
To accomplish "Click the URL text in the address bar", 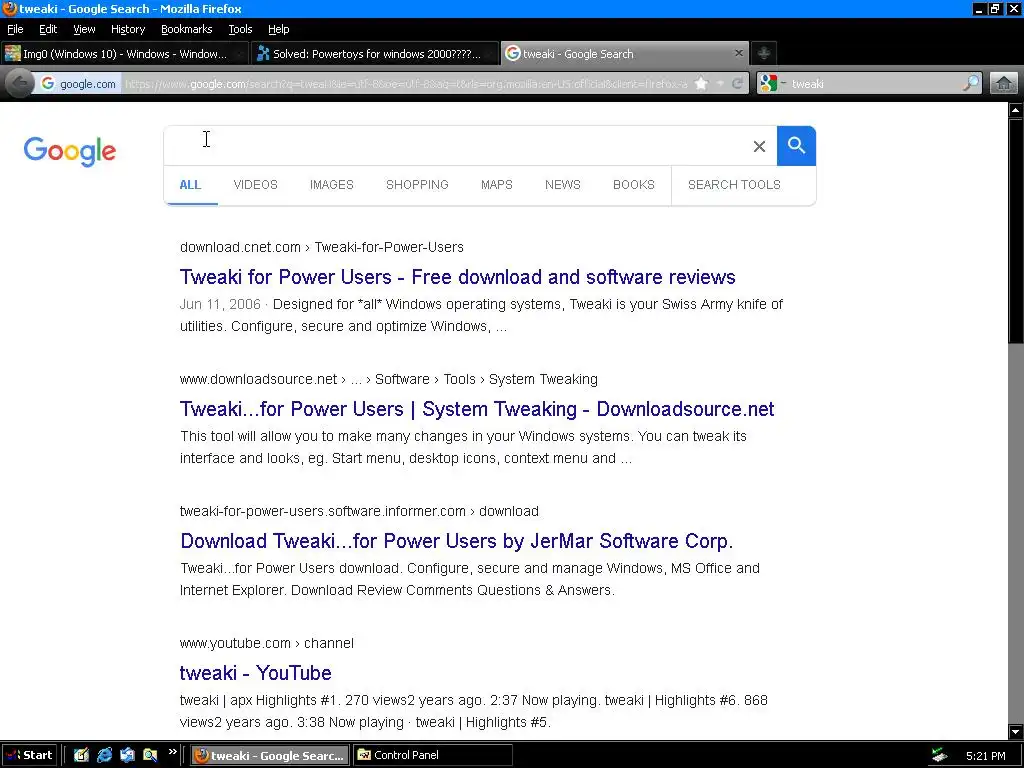I will 405,84.
